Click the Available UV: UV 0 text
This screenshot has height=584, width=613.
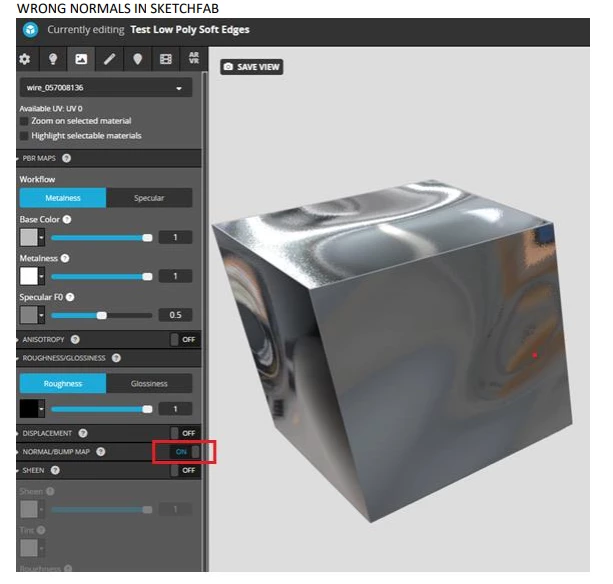pyautogui.click(x=51, y=109)
